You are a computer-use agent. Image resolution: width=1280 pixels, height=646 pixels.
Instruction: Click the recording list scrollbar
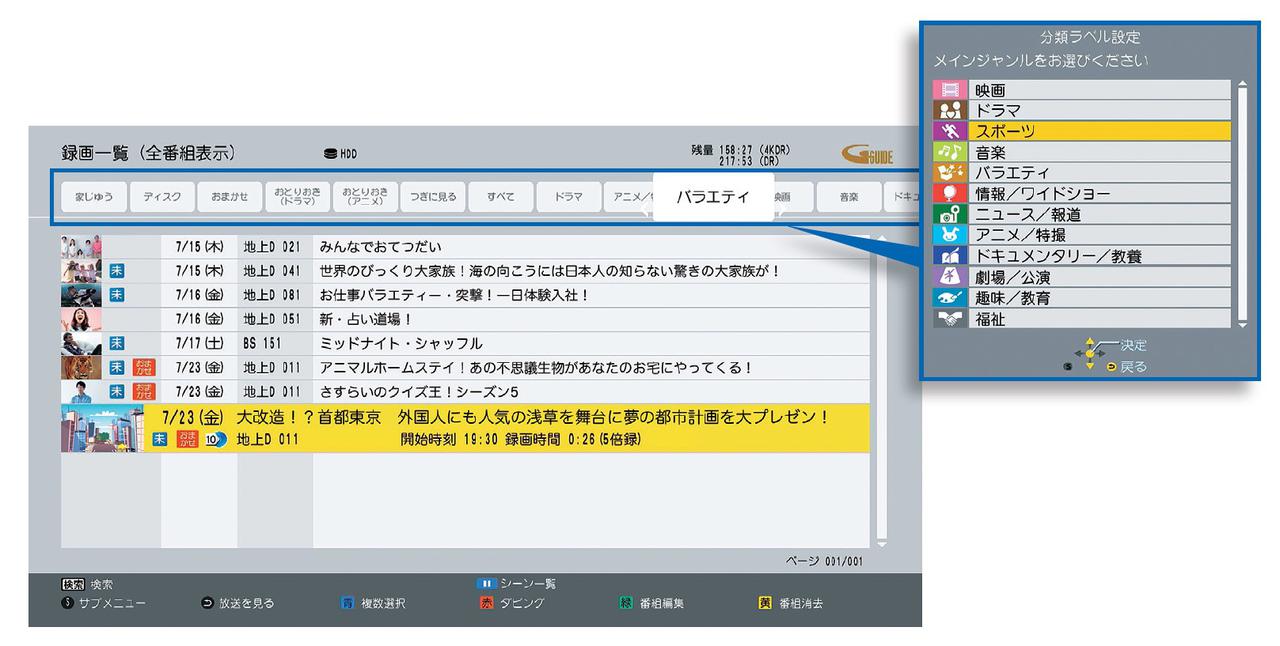(881, 391)
